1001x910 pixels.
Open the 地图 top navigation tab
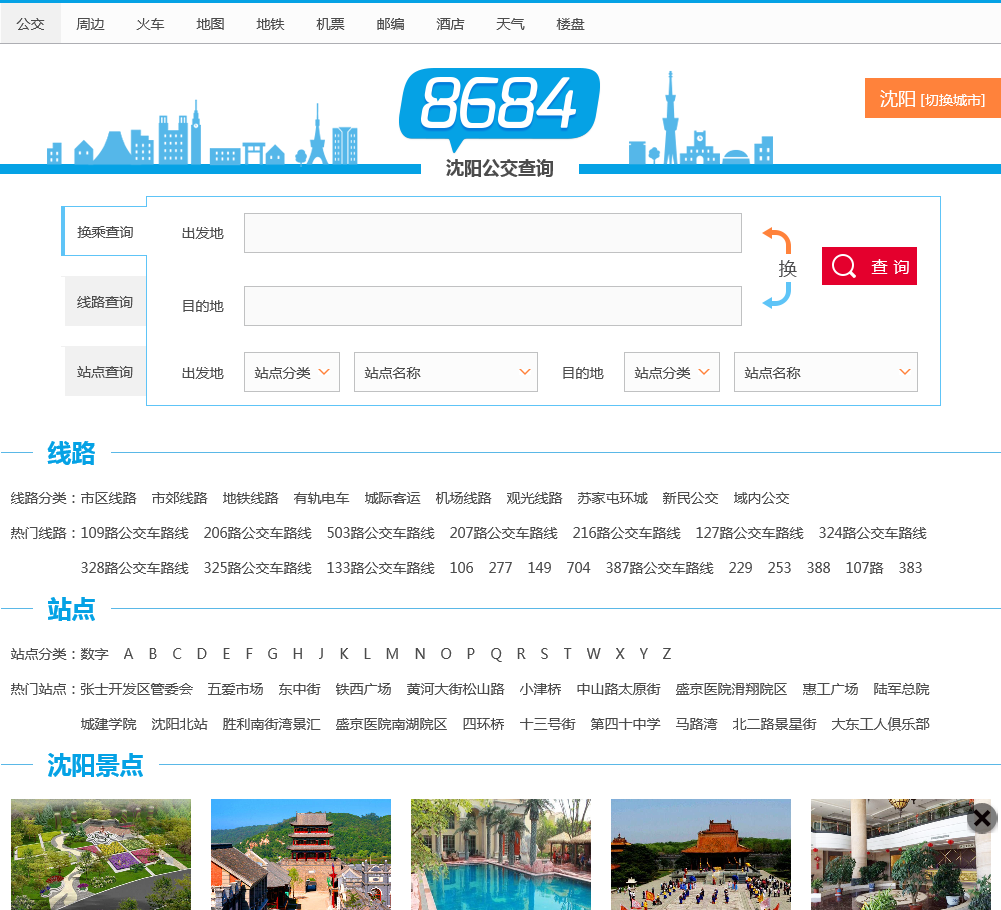[x=210, y=24]
